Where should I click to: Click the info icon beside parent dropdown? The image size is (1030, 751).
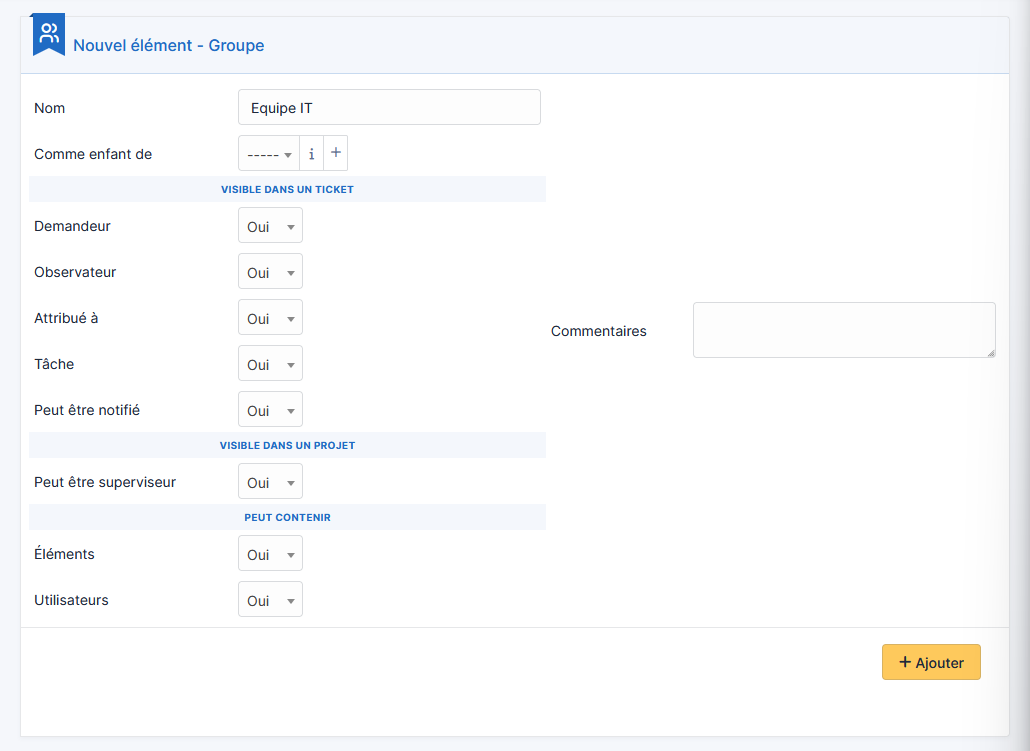point(311,154)
